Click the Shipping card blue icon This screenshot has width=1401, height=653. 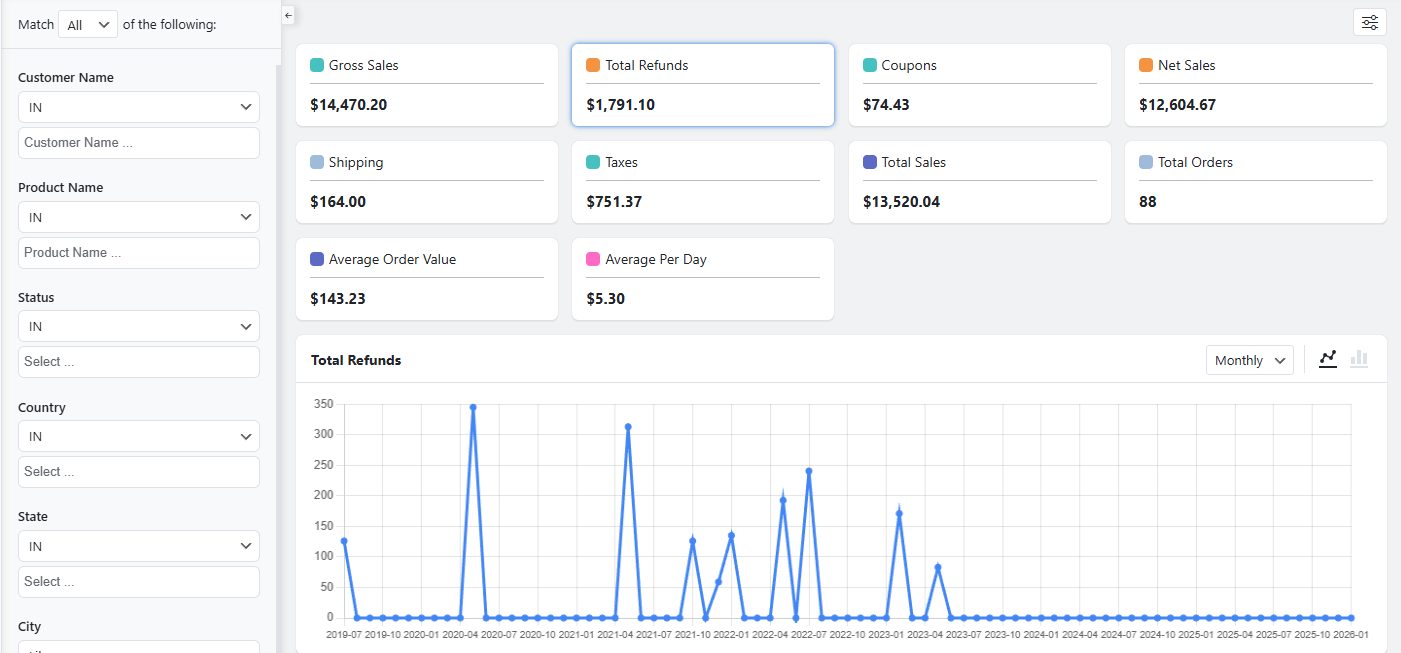click(317, 162)
